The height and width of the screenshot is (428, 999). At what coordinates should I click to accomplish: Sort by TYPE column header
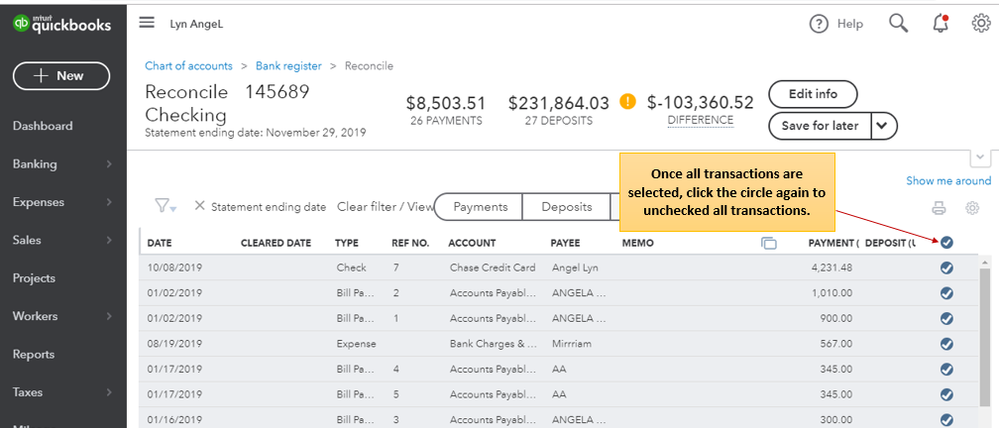(x=347, y=243)
